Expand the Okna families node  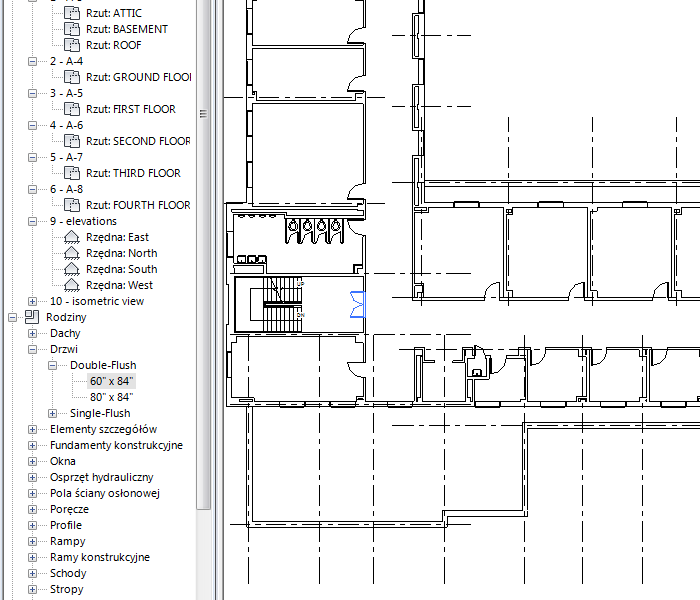pyautogui.click(x=33, y=461)
